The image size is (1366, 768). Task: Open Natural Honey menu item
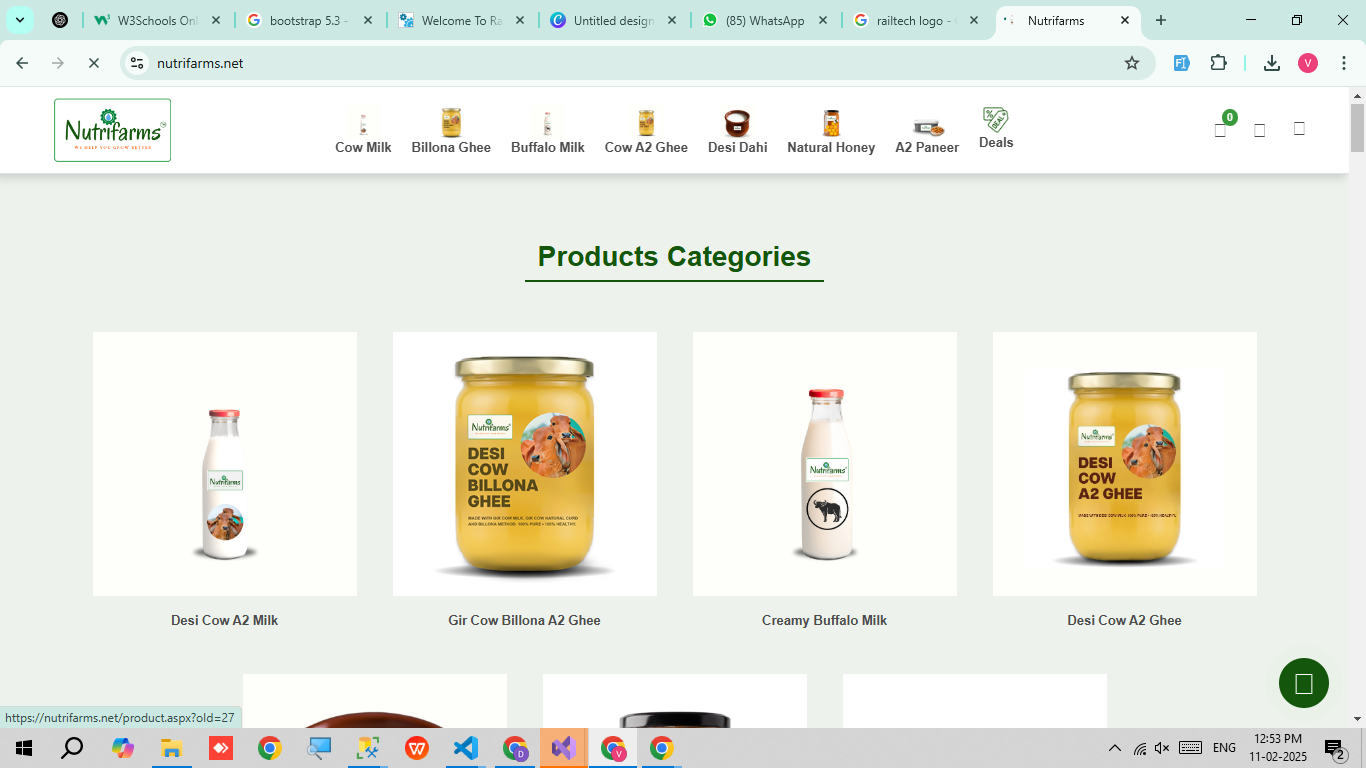pos(830,133)
